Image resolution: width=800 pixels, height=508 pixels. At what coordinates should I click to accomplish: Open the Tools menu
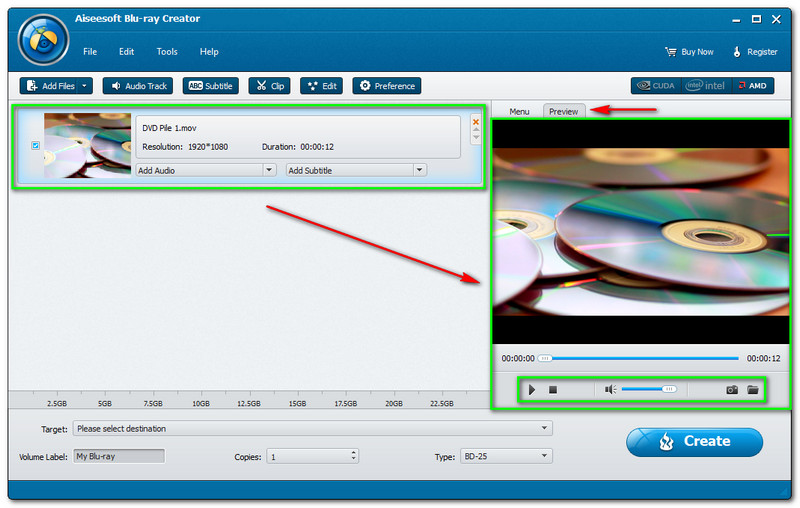tap(167, 52)
